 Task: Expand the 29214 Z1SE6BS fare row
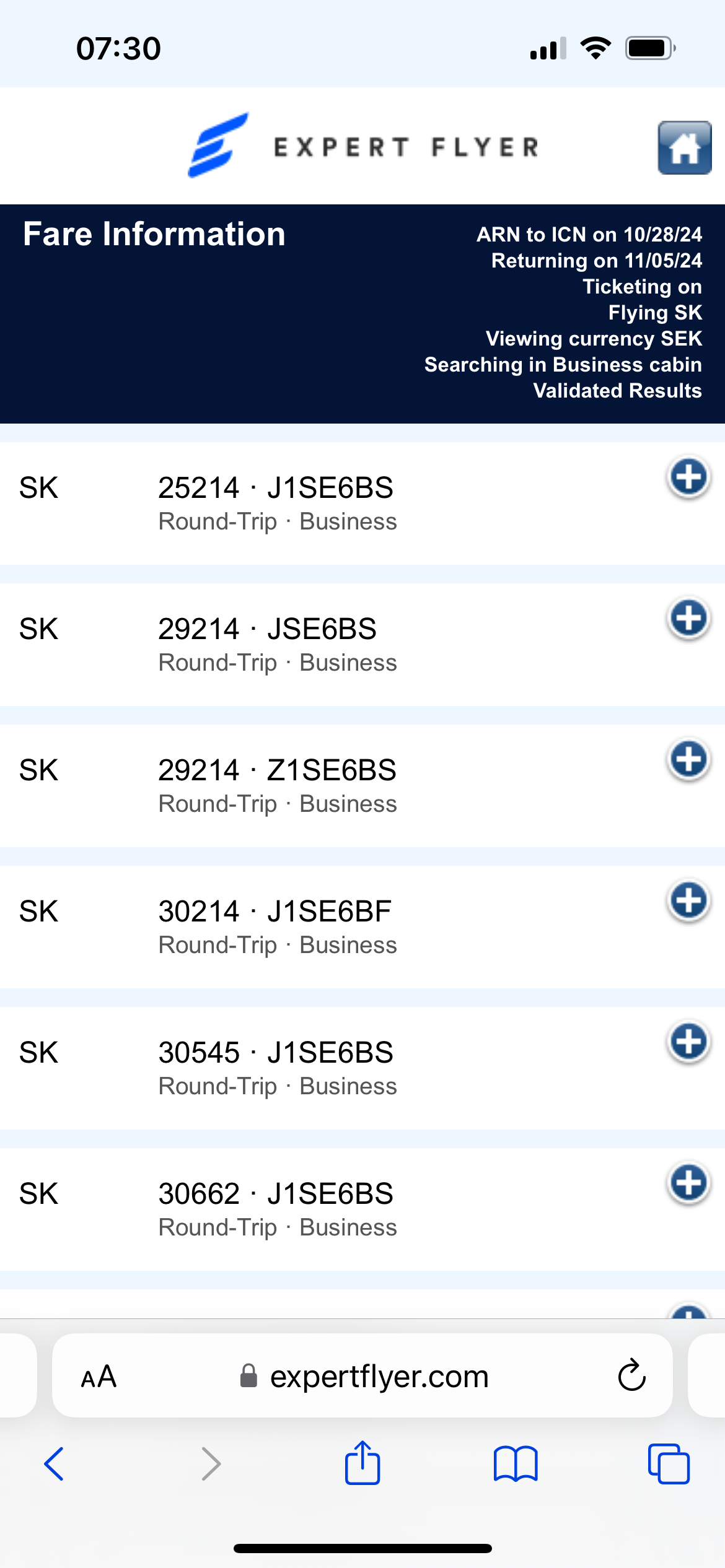pyautogui.click(x=688, y=760)
